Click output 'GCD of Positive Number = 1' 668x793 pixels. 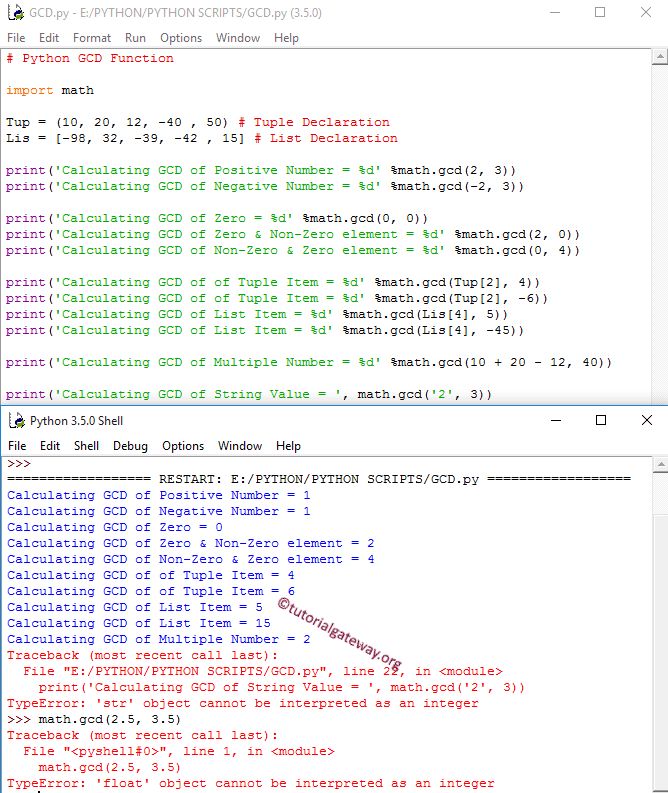pos(158,495)
